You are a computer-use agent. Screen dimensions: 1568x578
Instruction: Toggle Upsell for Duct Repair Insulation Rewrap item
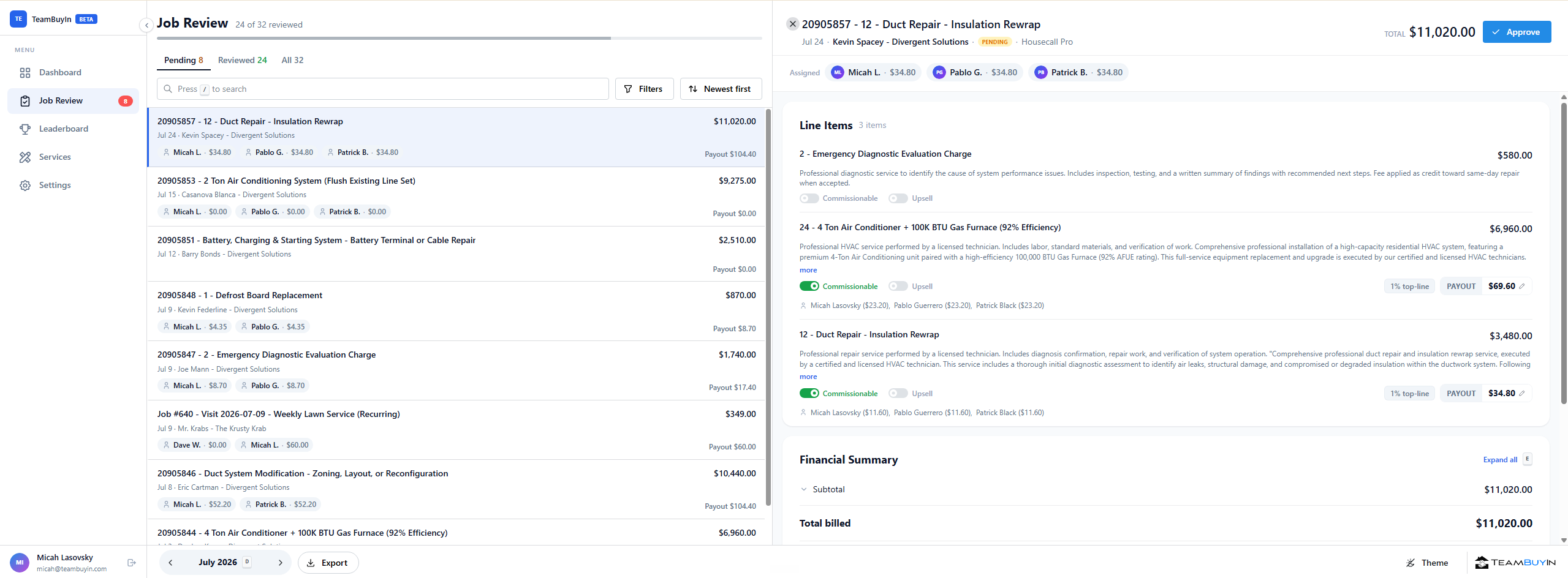tap(898, 393)
